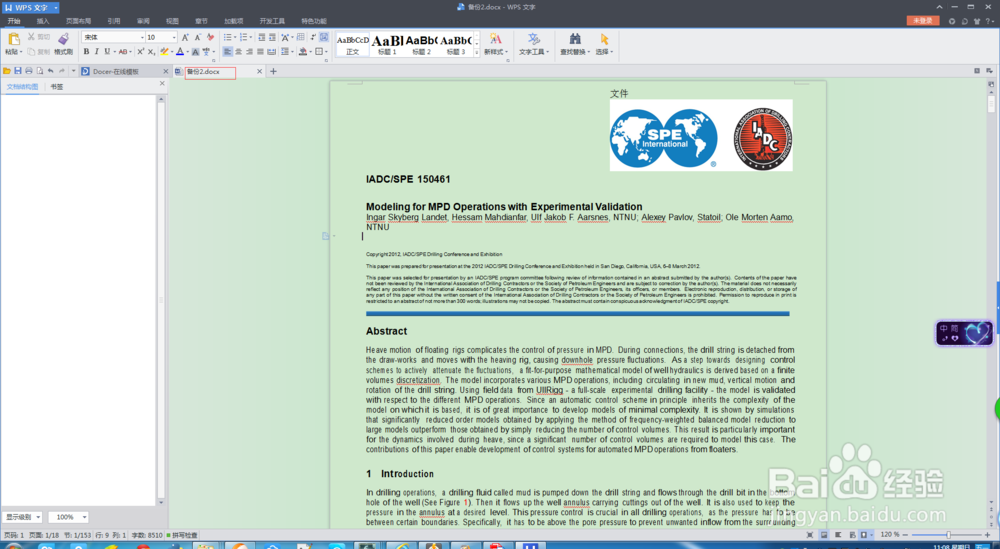Increase indent with the indent icon

[272, 38]
